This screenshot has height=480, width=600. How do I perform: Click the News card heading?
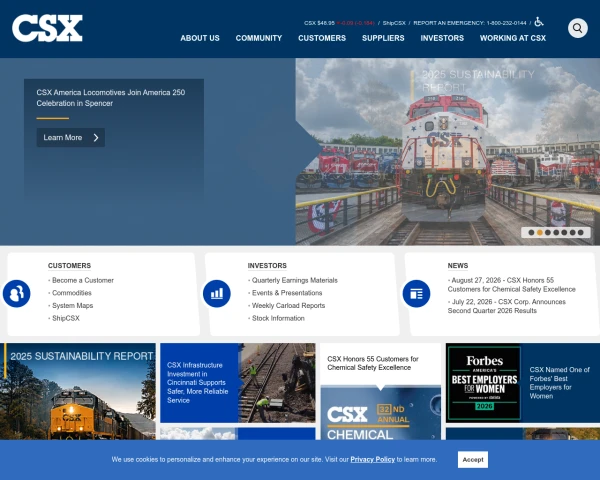(458, 265)
